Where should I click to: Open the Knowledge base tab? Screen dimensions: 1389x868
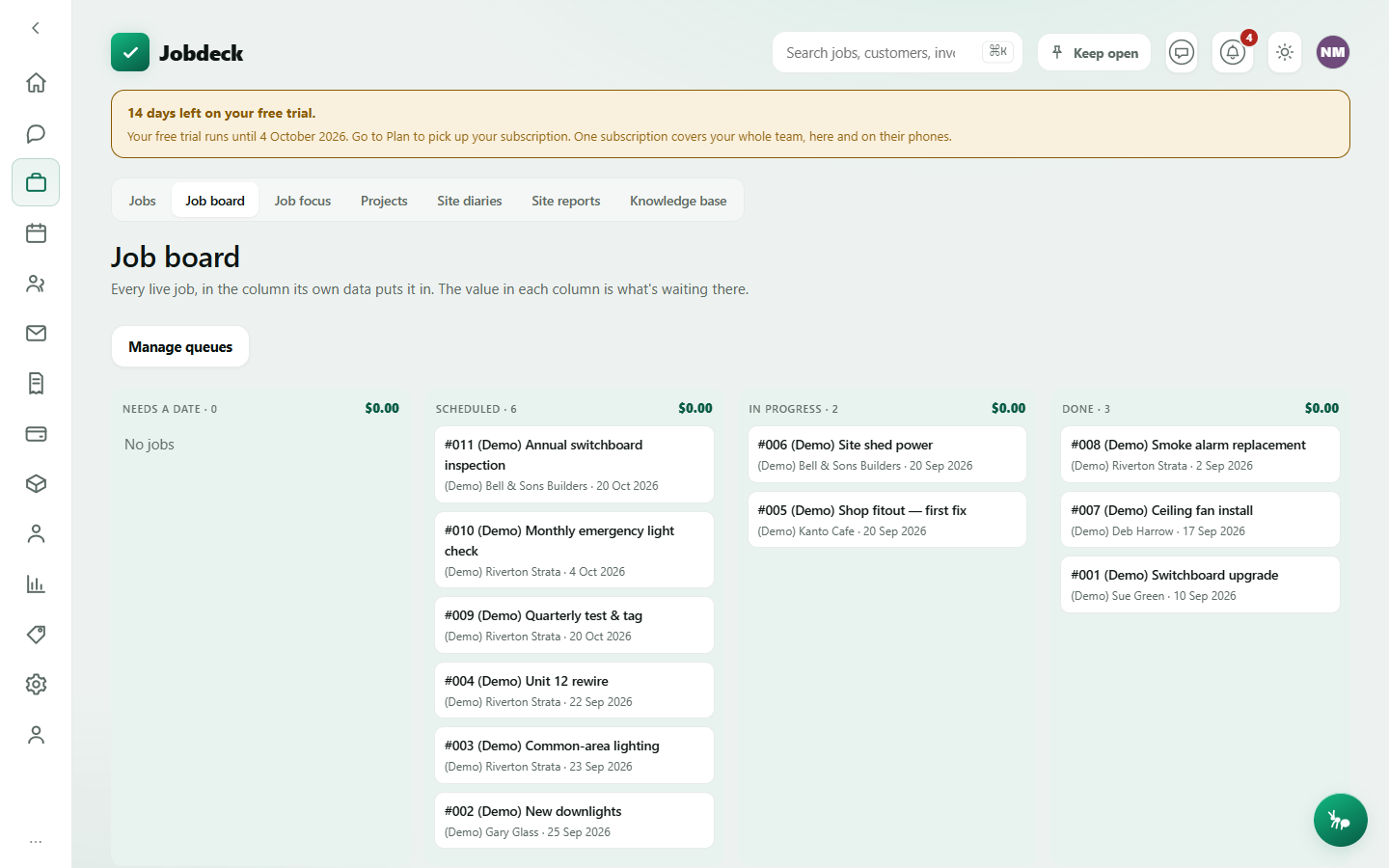click(678, 201)
